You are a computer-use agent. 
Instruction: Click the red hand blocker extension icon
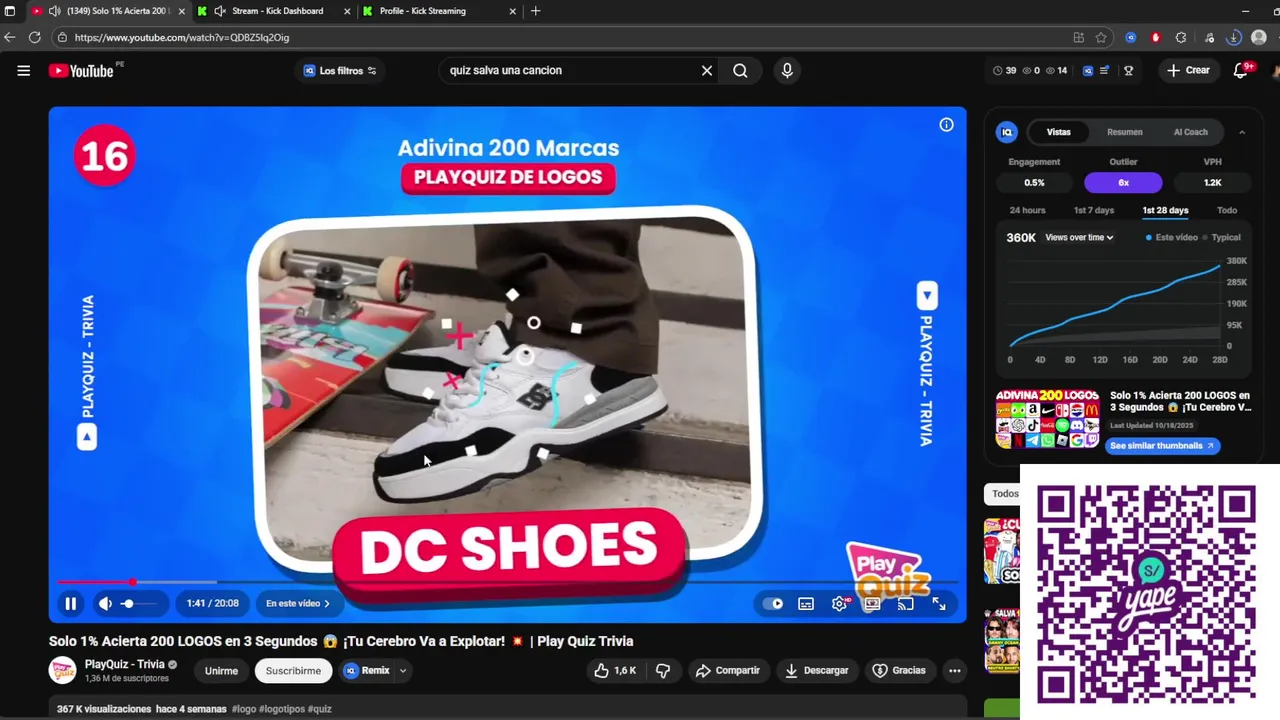(x=1156, y=37)
